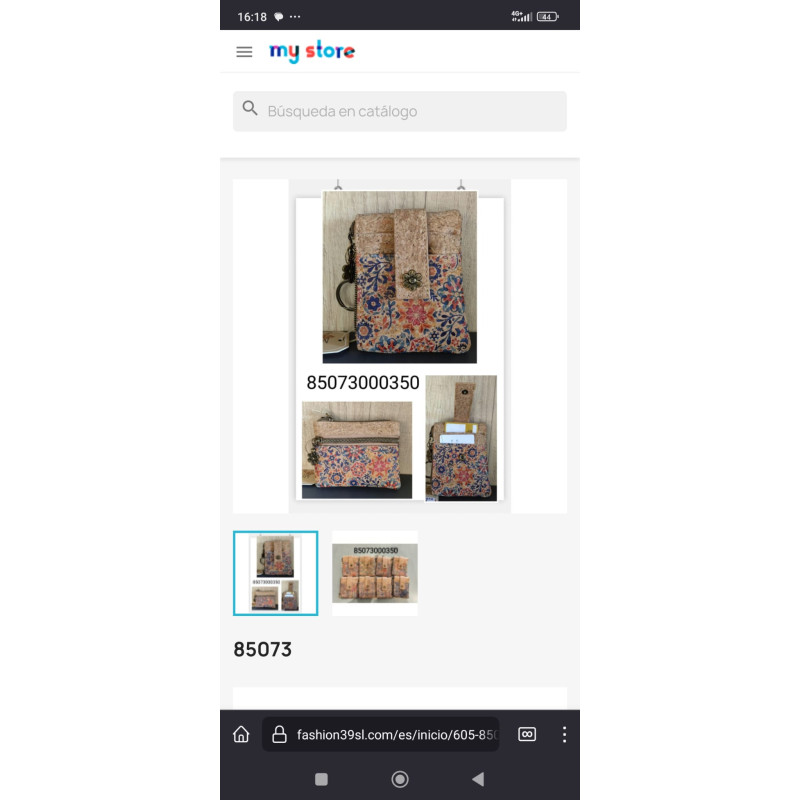The image size is (800, 800).
Task: Tap the Android back triangle button
Action: pyautogui.click(x=478, y=779)
